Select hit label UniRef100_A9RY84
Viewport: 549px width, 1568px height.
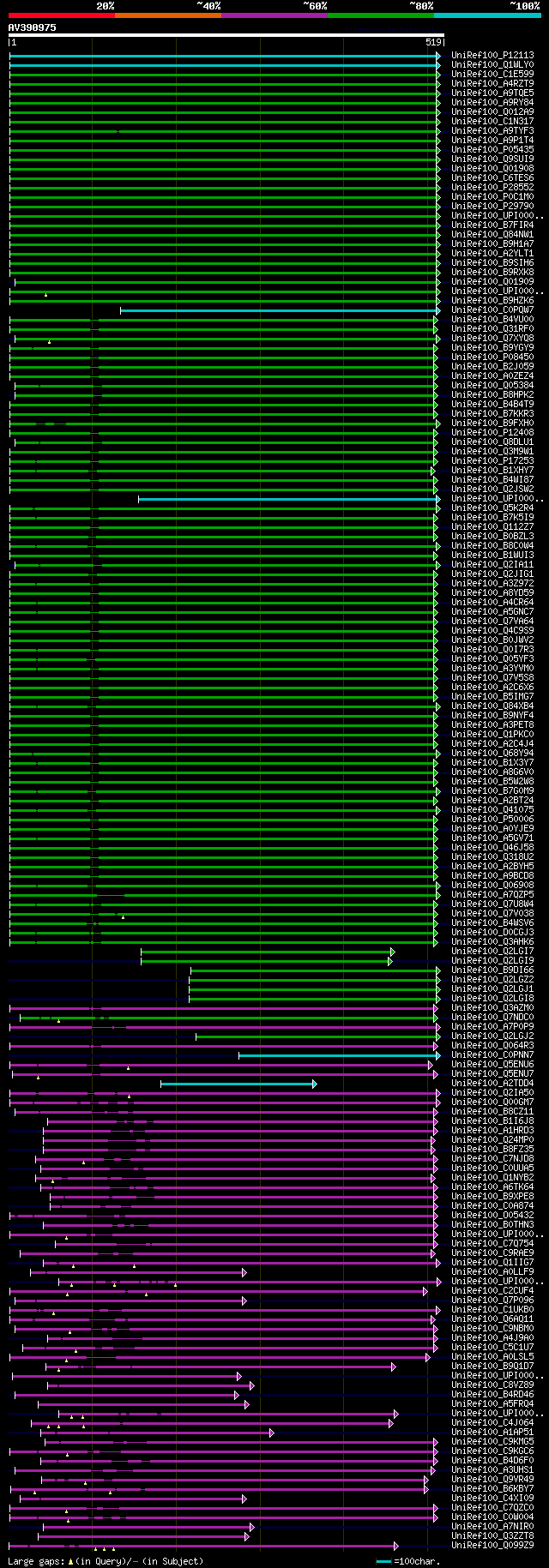click(x=492, y=103)
